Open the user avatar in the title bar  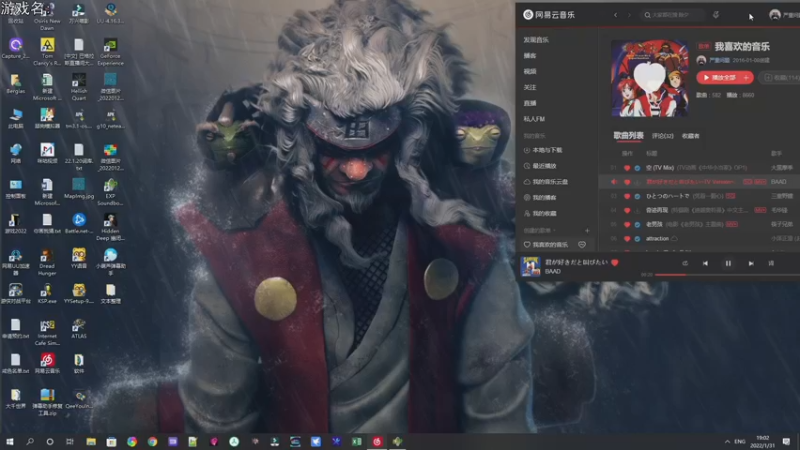pos(775,15)
